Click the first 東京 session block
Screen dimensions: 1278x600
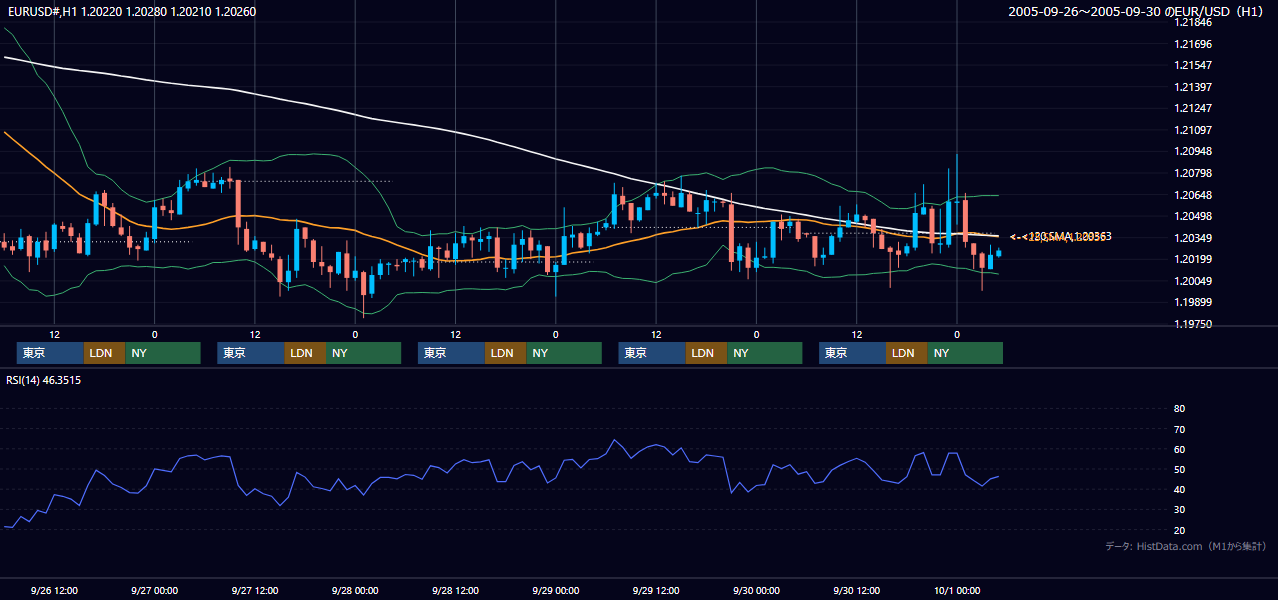click(50, 353)
